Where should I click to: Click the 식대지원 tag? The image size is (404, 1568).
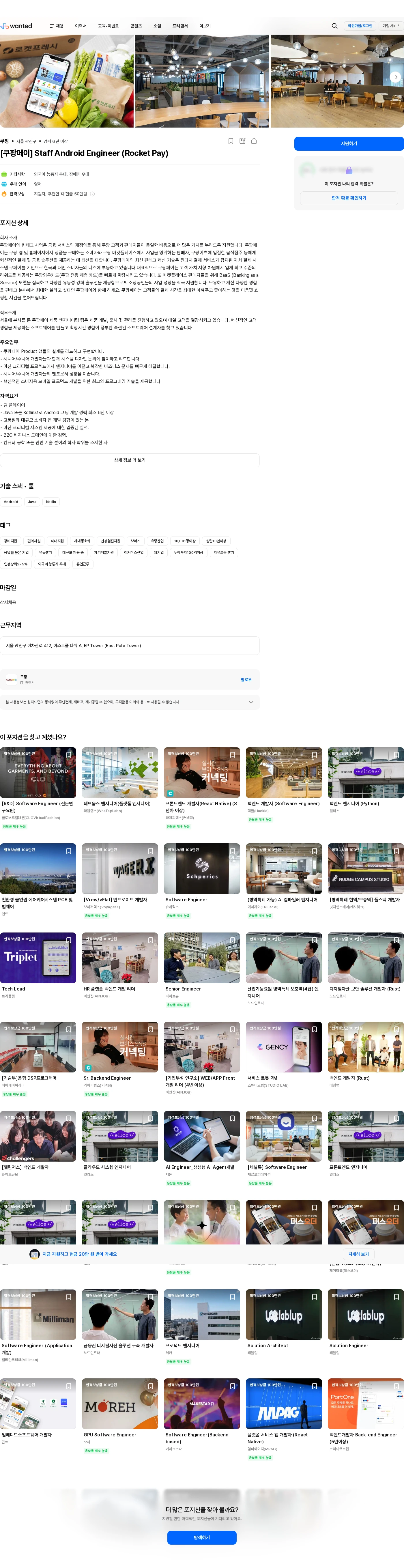coord(57,541)
